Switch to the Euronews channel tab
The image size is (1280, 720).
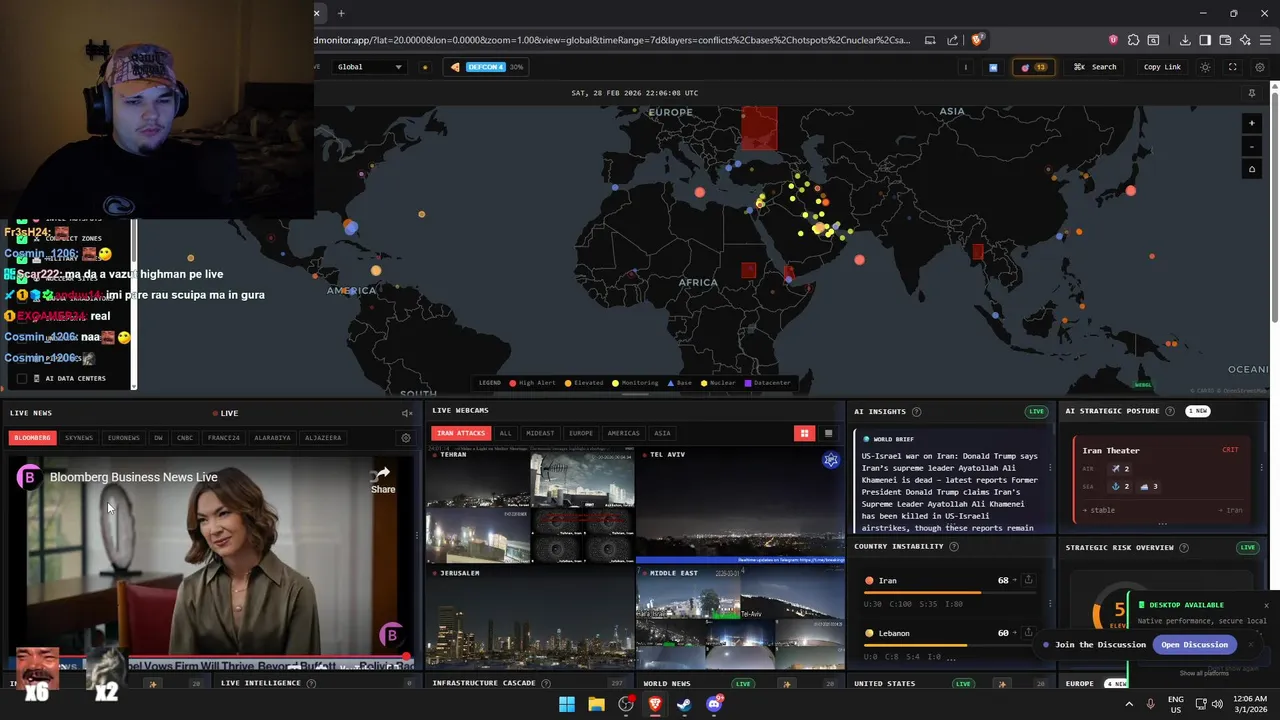point(123,437)
